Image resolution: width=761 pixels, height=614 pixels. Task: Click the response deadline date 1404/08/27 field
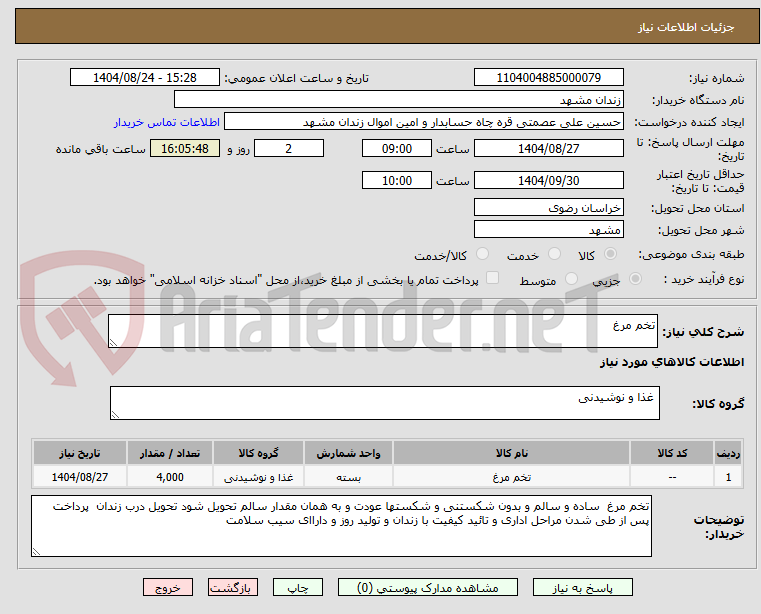(548, 148)
